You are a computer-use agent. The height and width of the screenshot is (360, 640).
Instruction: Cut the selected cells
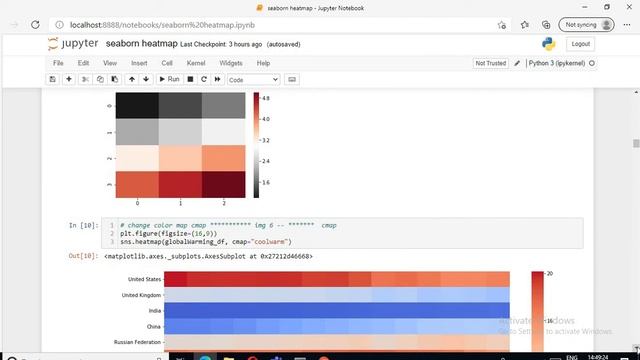tap(85, 79)
